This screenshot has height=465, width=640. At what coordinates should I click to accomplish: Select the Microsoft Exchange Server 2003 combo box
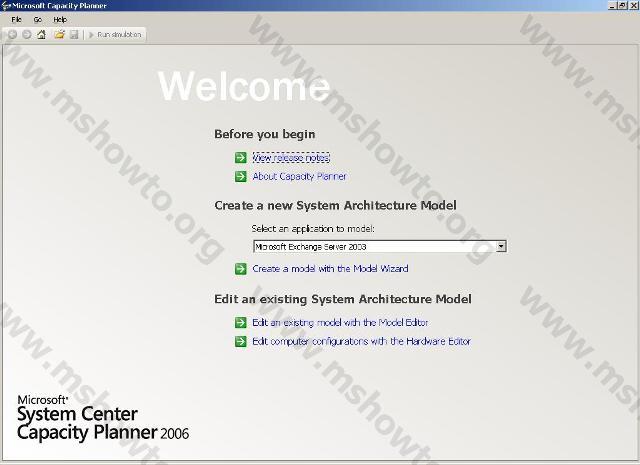pos(380,247)
